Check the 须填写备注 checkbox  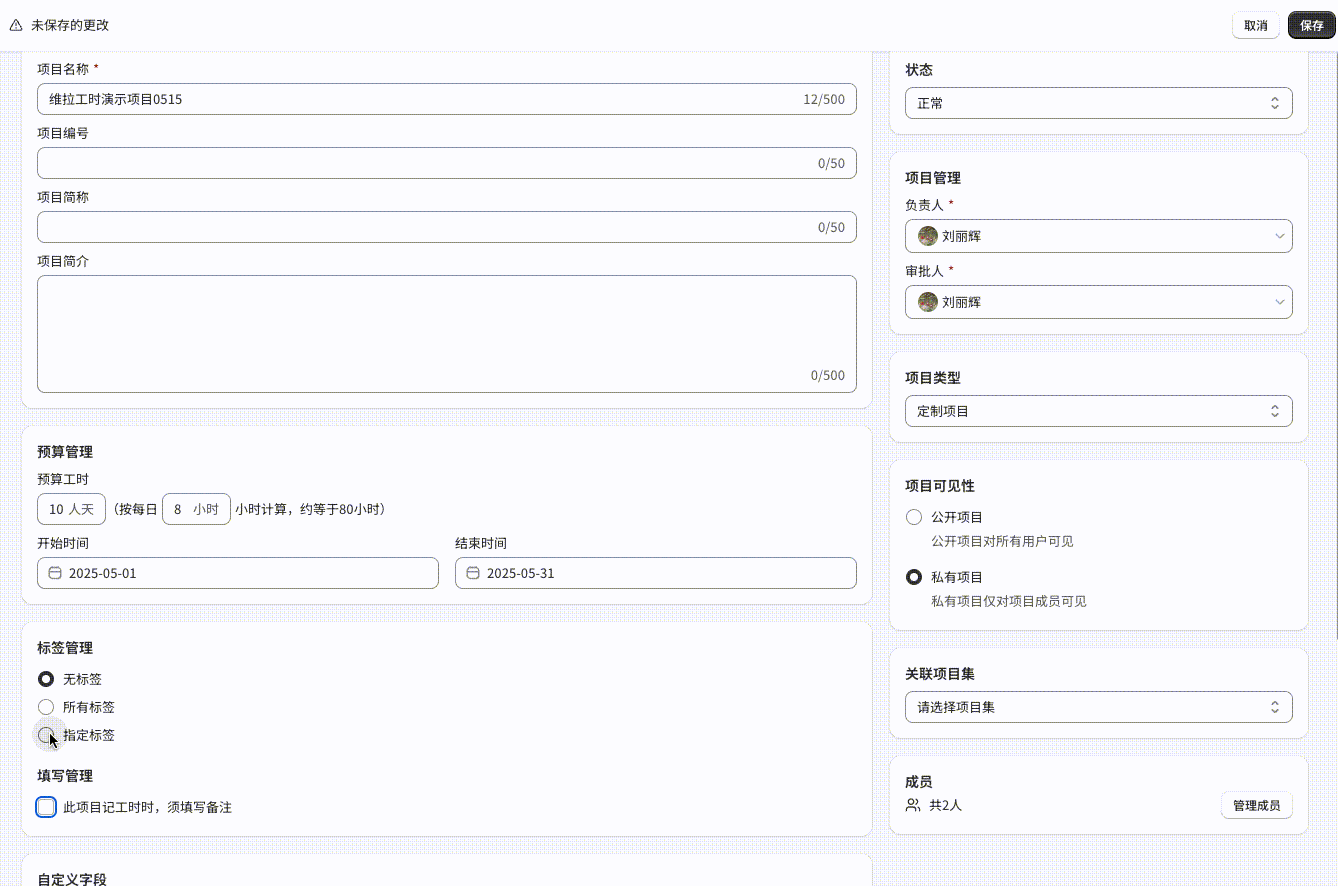(x=46, y=807)
